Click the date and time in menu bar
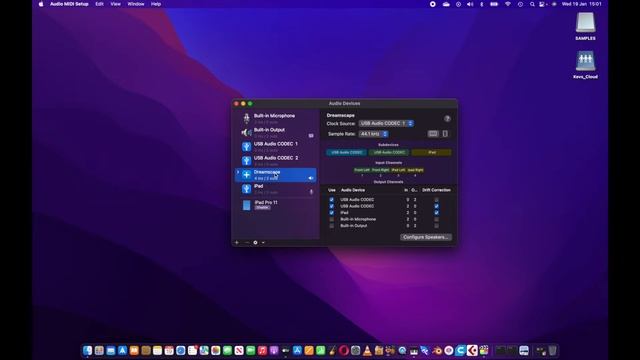The width and height of the screenshot is (640, 360). (x=582, y=4)
